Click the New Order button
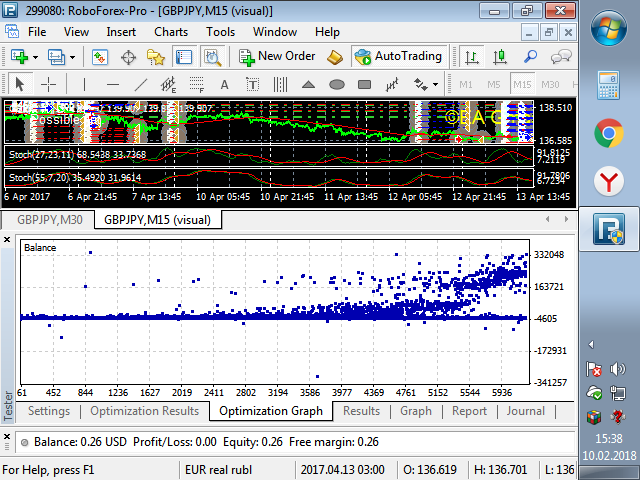The height and width of the screenshot is (480, 640). point(277,57)
